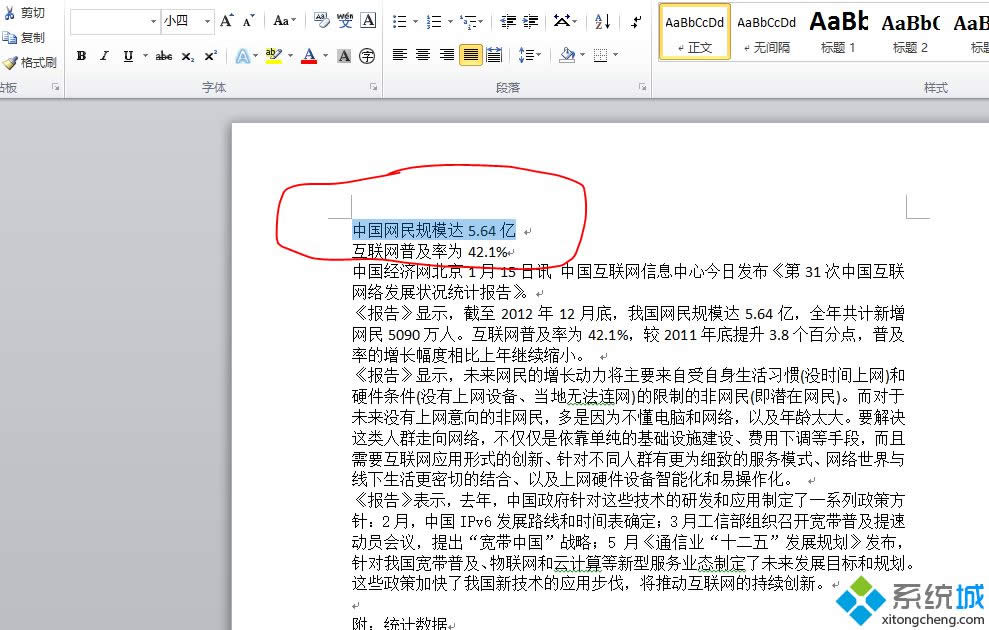Select the 无间隔 style
This screenshot has width=989, height=630.
pyautogui.click(x=766, y=30)
